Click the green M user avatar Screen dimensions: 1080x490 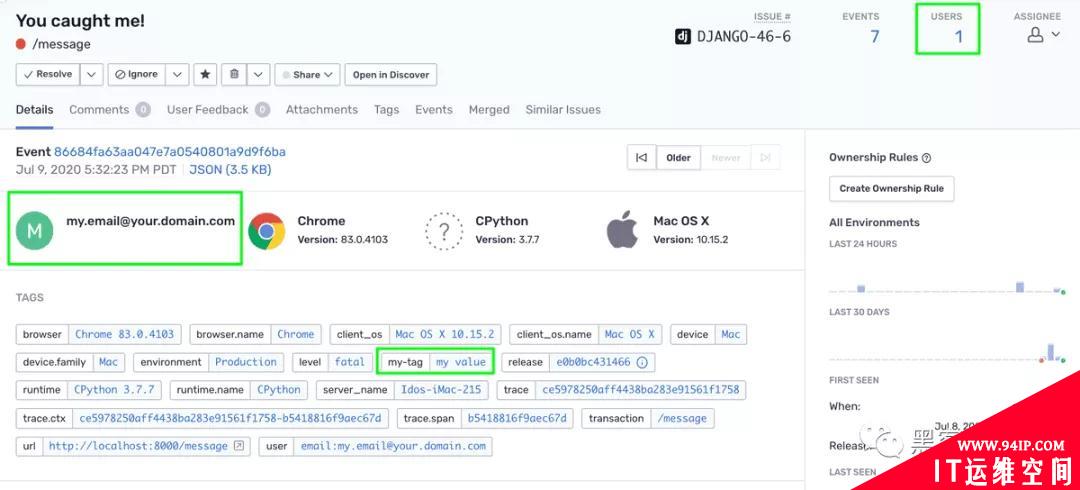[34, 230]
